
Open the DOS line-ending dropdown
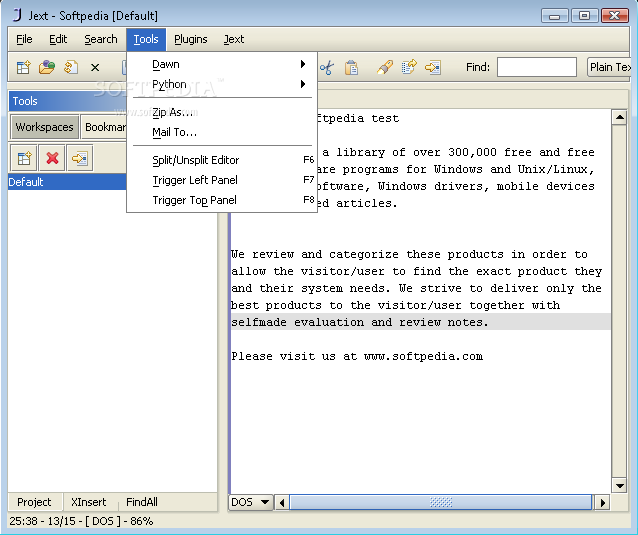(250, 502)
